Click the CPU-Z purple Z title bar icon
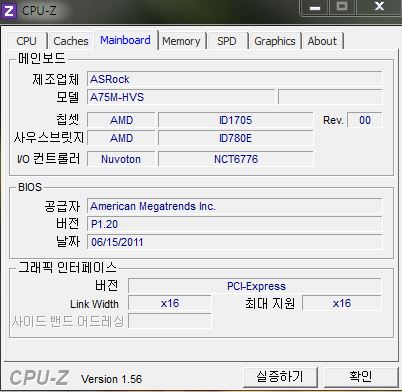Viewport: 402px width, 392px height. coord(8,11)
